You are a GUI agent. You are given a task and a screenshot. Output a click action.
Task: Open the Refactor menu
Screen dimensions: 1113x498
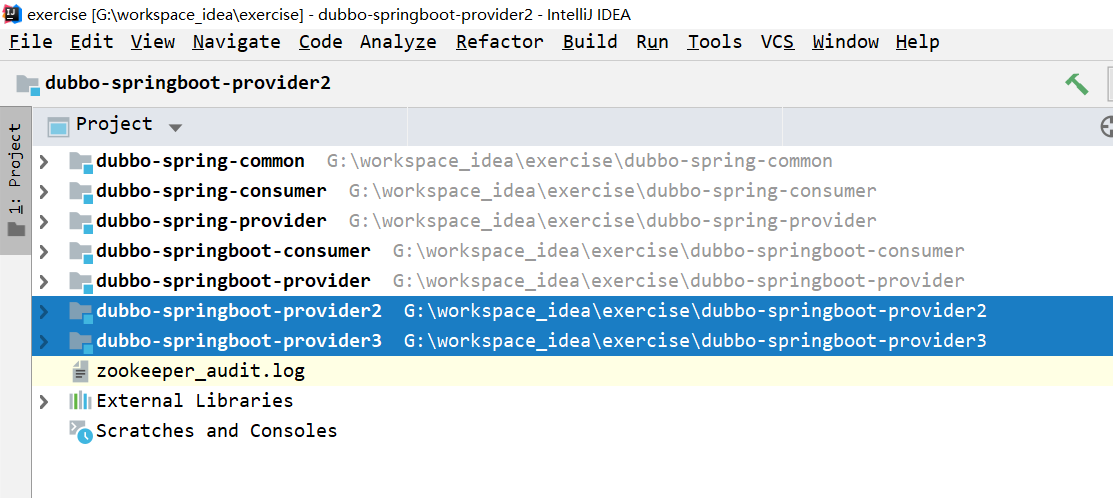(500, 43)
